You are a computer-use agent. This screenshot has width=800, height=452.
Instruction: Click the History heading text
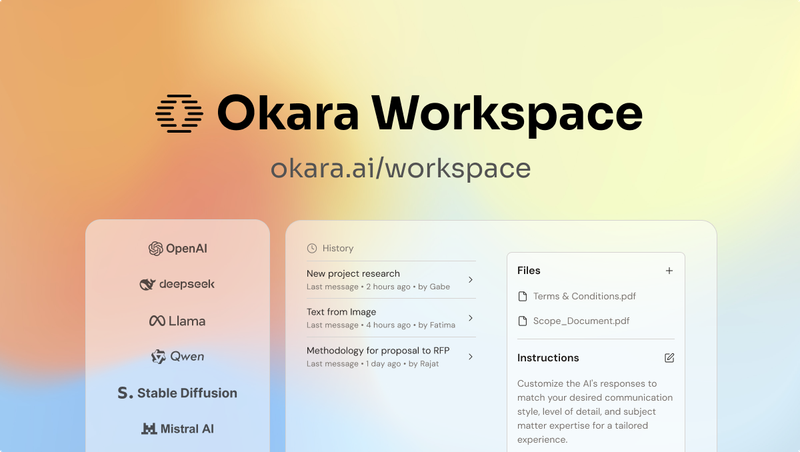tap(338, 248)
